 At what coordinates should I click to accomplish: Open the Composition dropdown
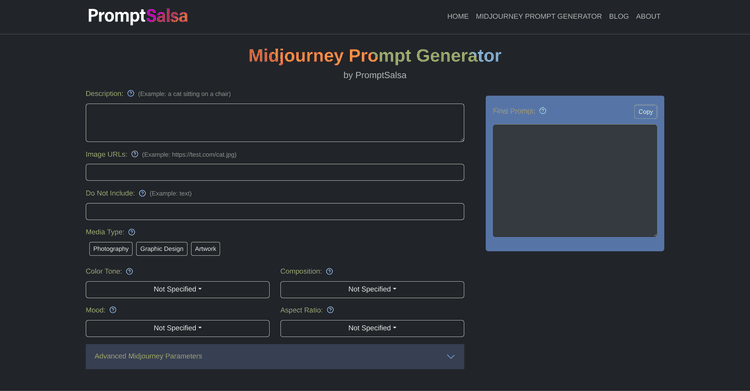[x=372, y=290]
